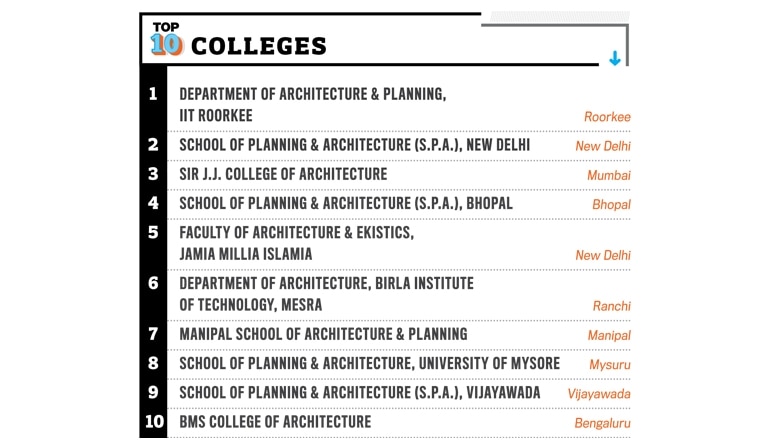Click the Bengaluru location label
Image resolution: width=770 pixels, height=443 pixels.
tap(602, 423)
